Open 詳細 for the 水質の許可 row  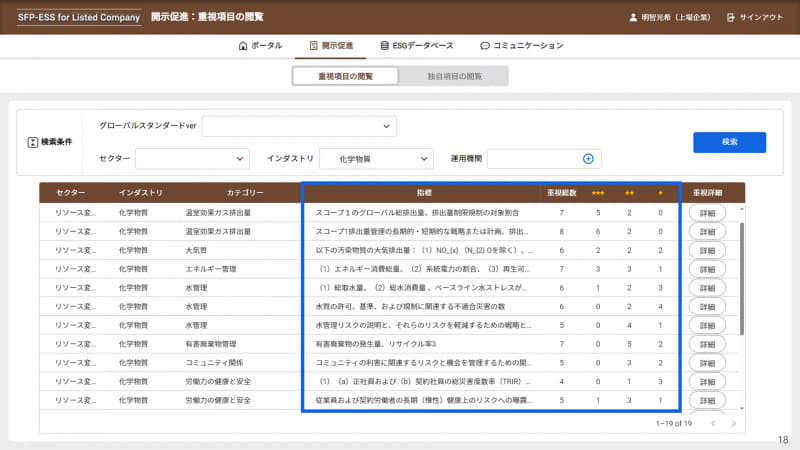point(707,307)
